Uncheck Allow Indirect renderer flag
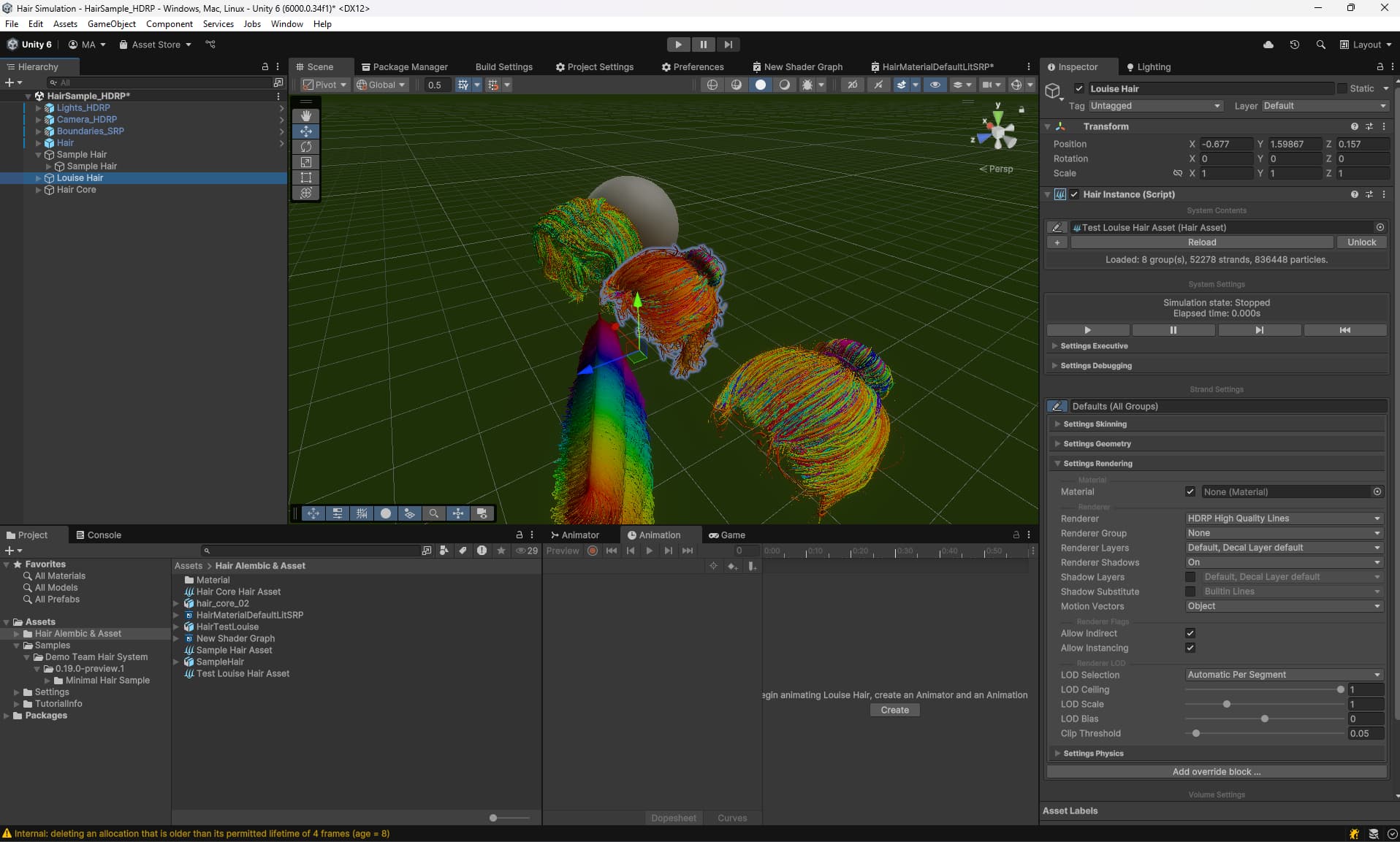The height and width of the screenshot is (842, 1400). 1190,633
